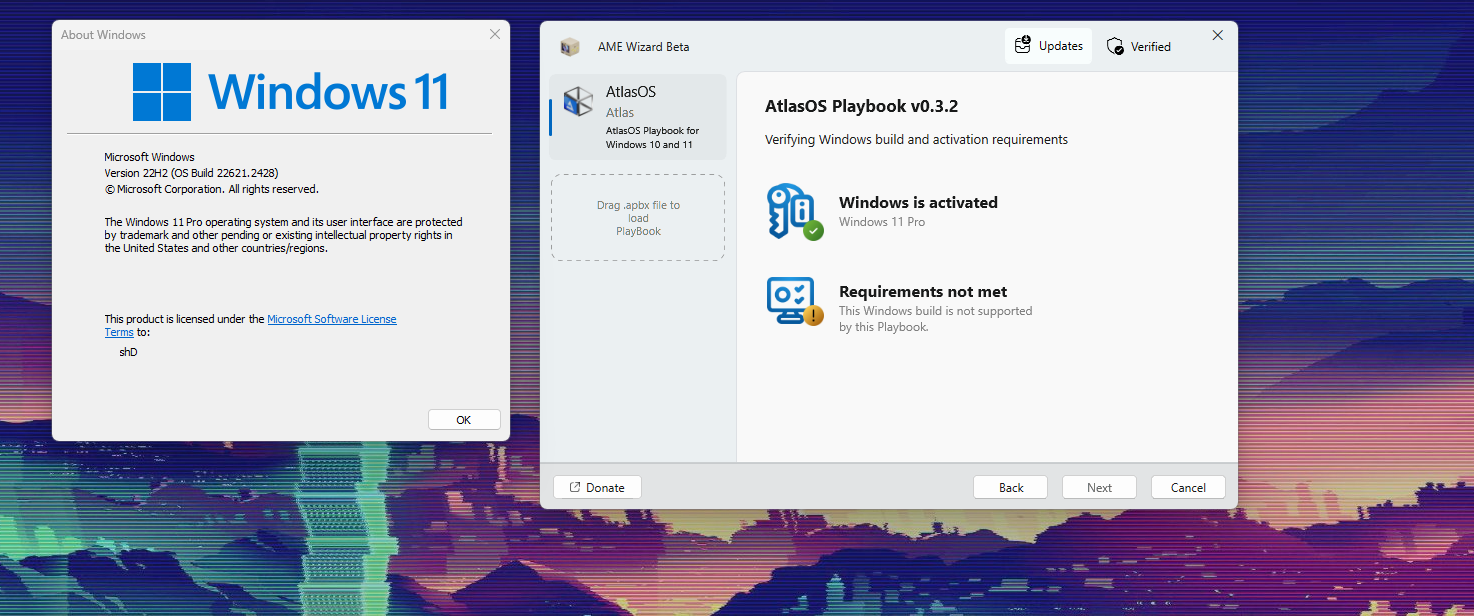Click the 'Requirements not met' text
This screenshot has height=616, width=1474.
[923, 292]
